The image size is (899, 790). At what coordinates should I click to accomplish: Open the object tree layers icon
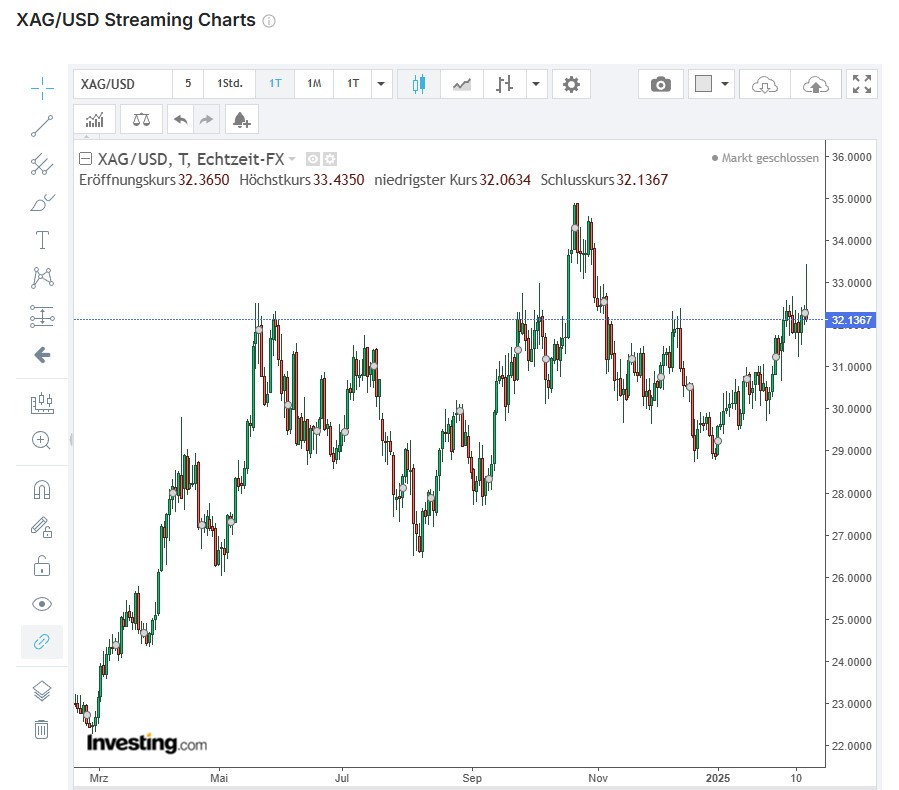coord(42,691)
